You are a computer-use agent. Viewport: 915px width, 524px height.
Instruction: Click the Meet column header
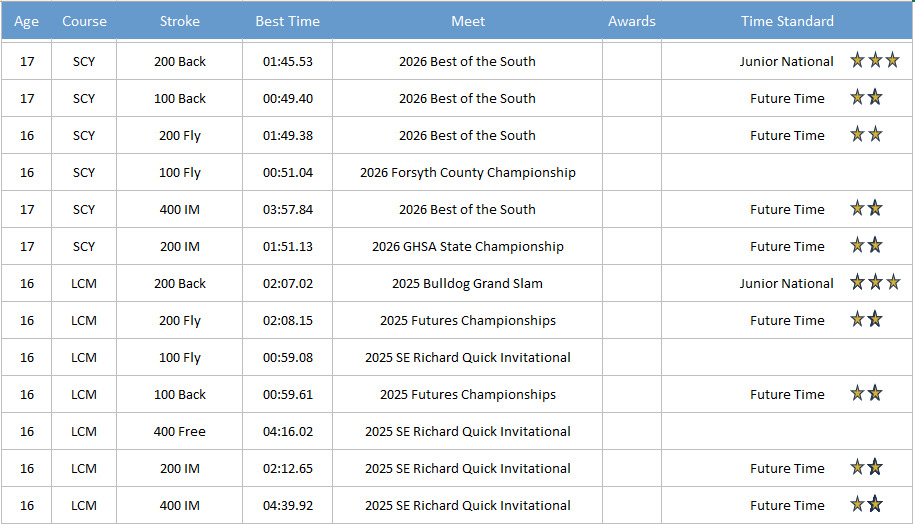coord(467,21)
